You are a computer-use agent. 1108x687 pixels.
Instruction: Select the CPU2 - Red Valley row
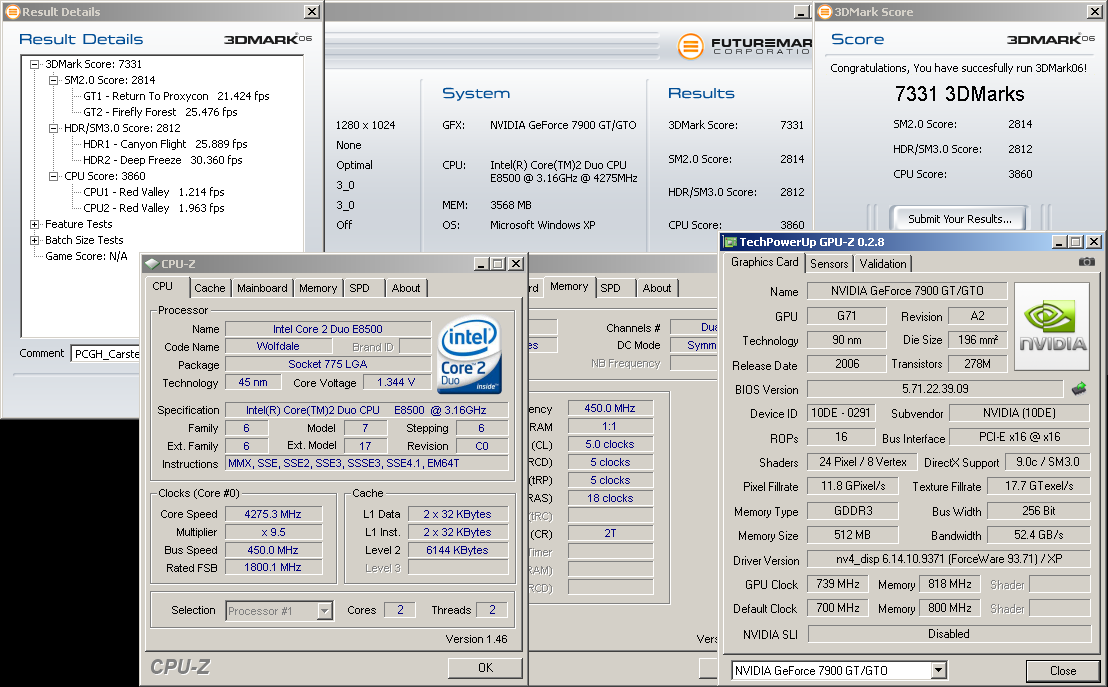pyautogui.click(x=153, y=209)
